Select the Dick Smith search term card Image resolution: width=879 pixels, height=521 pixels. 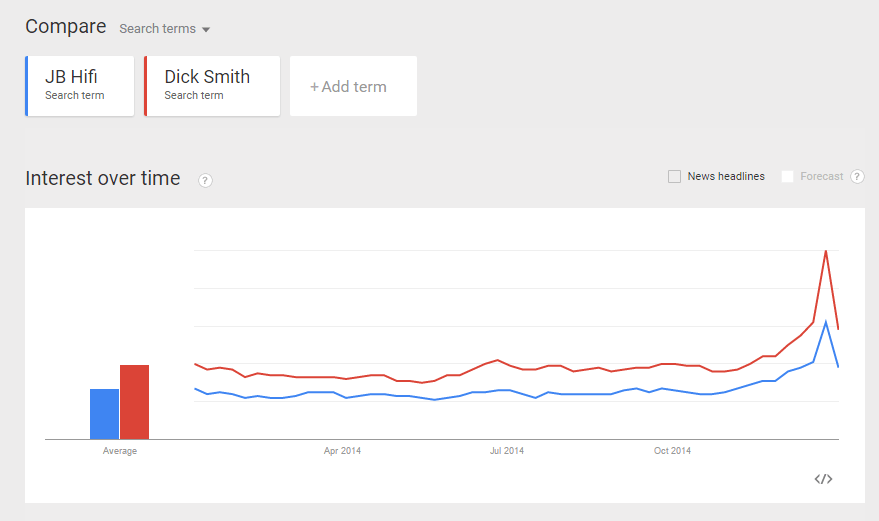[x=212, y=86]
